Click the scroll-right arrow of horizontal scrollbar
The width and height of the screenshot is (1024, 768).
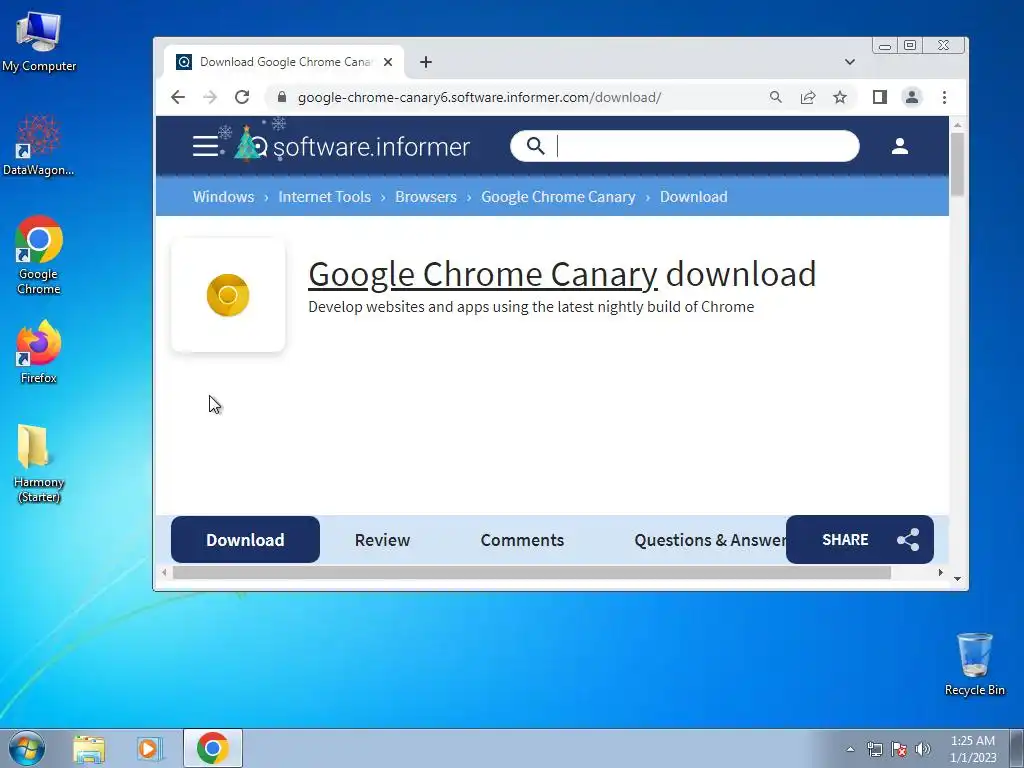point(940,573)
